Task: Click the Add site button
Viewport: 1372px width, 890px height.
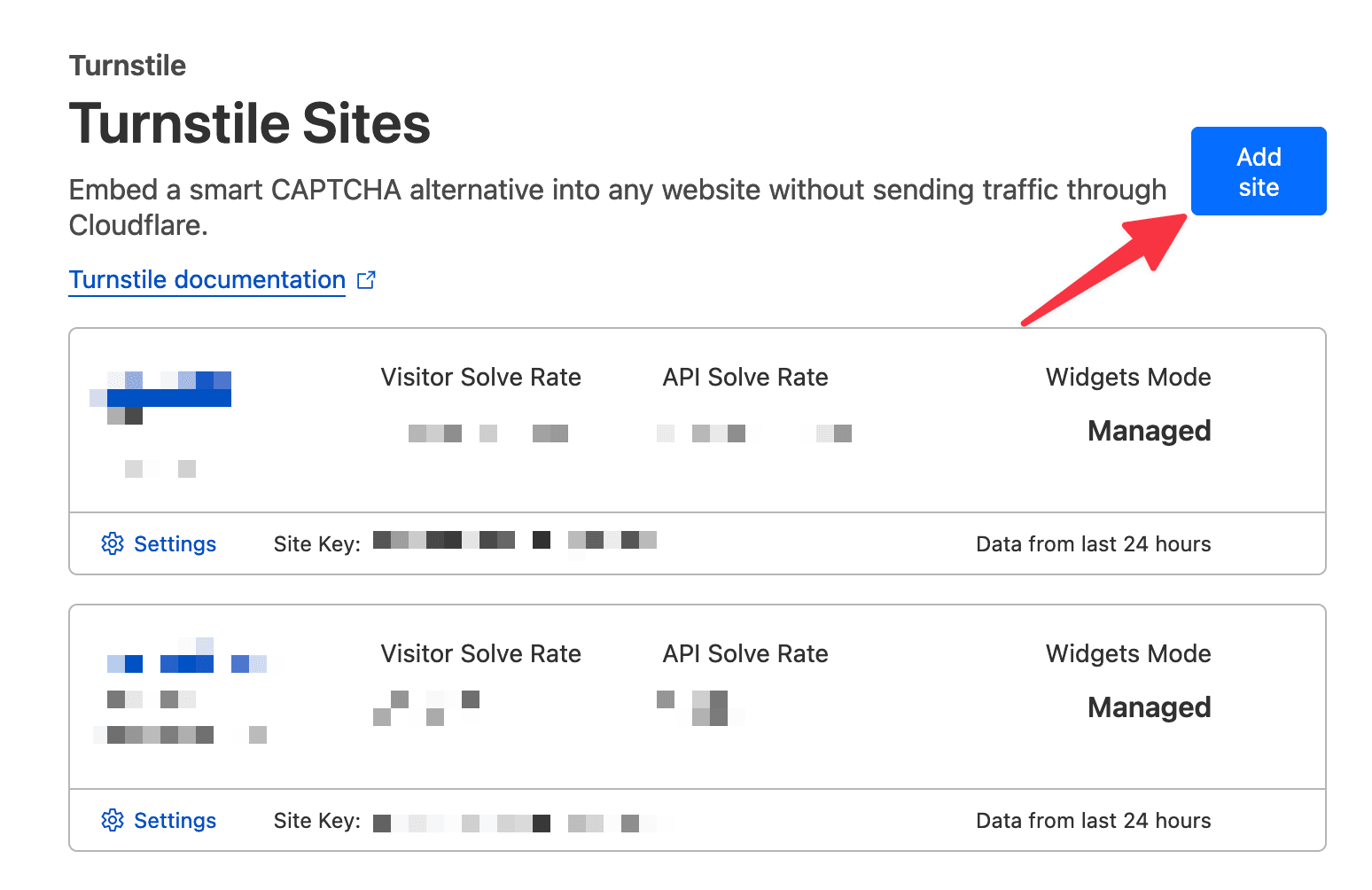Action: point(1258,171)
